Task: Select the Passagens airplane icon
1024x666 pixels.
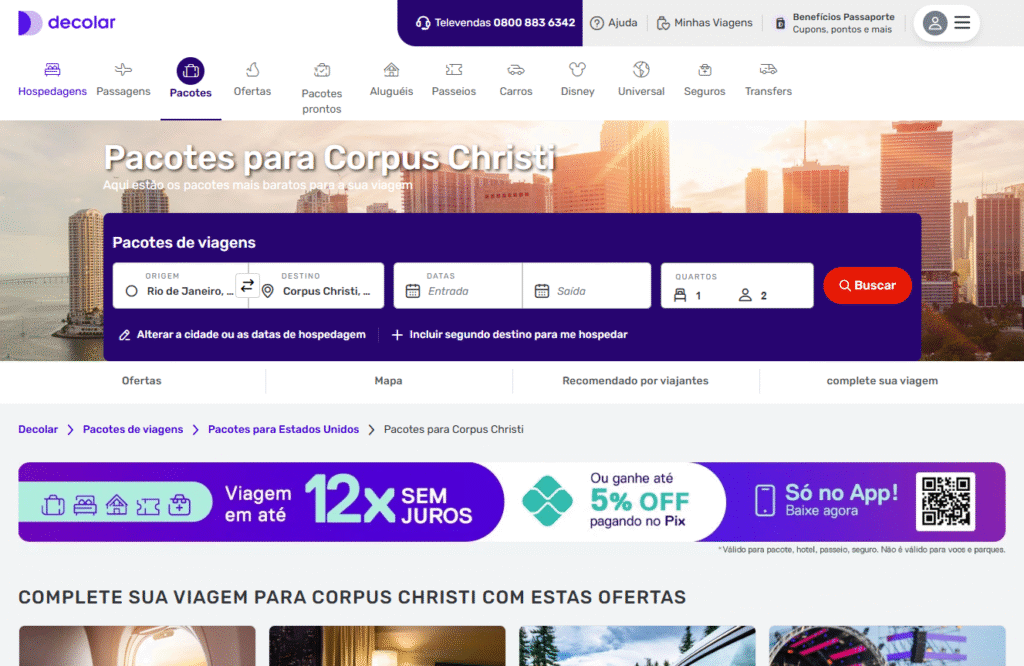Action: pos(123,69)
